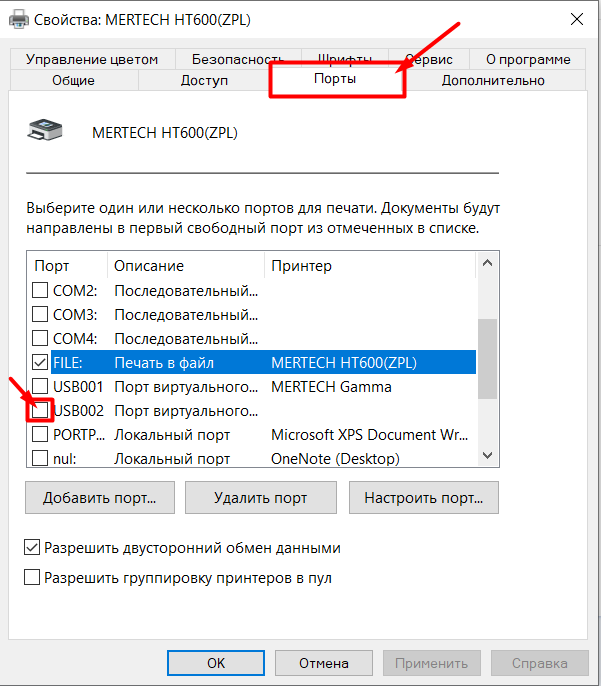
Task: Click MERTECH HT600(ZPL) in FILE: row
Action: pyautogui.click(x=344, y=363)
